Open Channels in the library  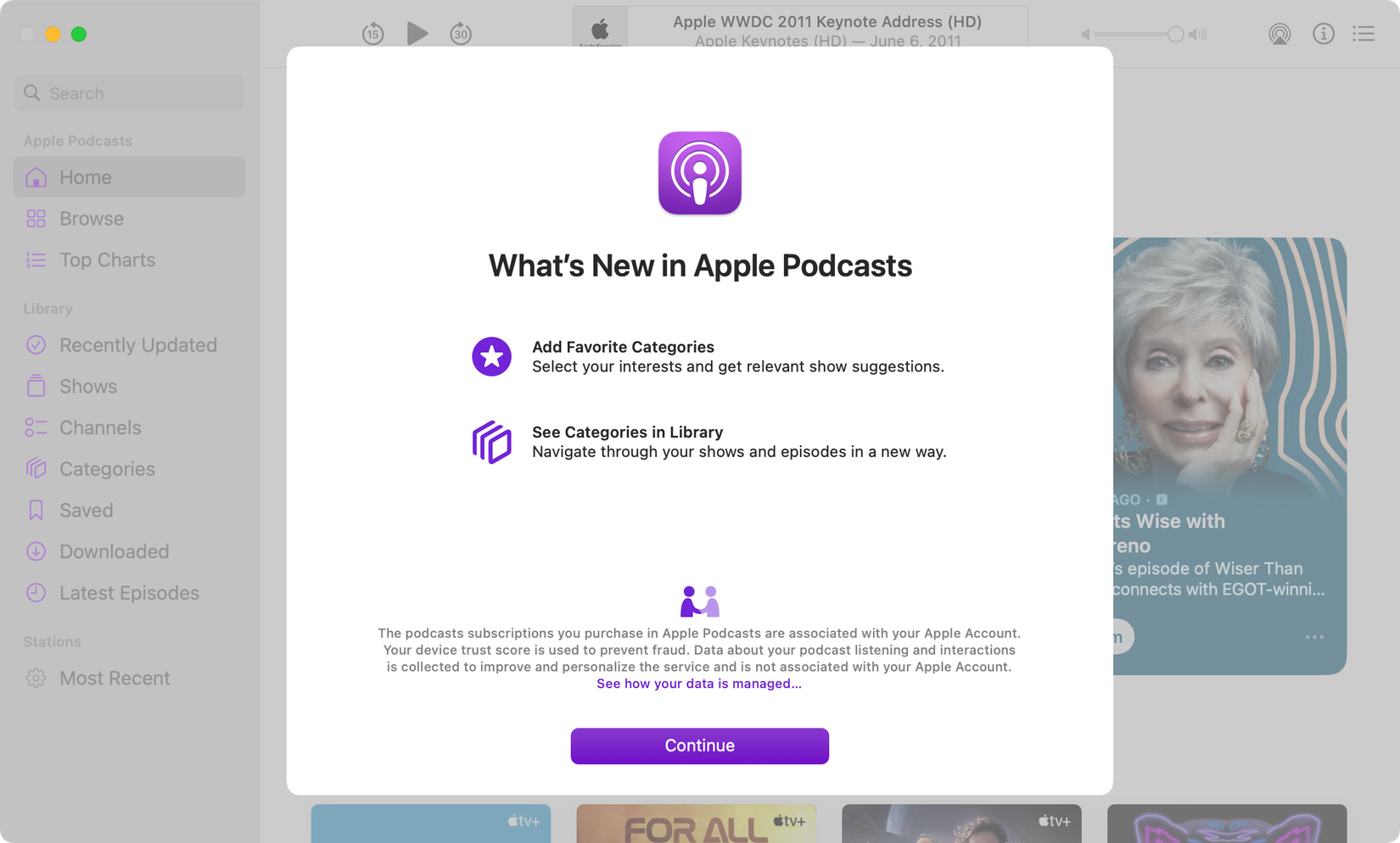pos(129,427)
